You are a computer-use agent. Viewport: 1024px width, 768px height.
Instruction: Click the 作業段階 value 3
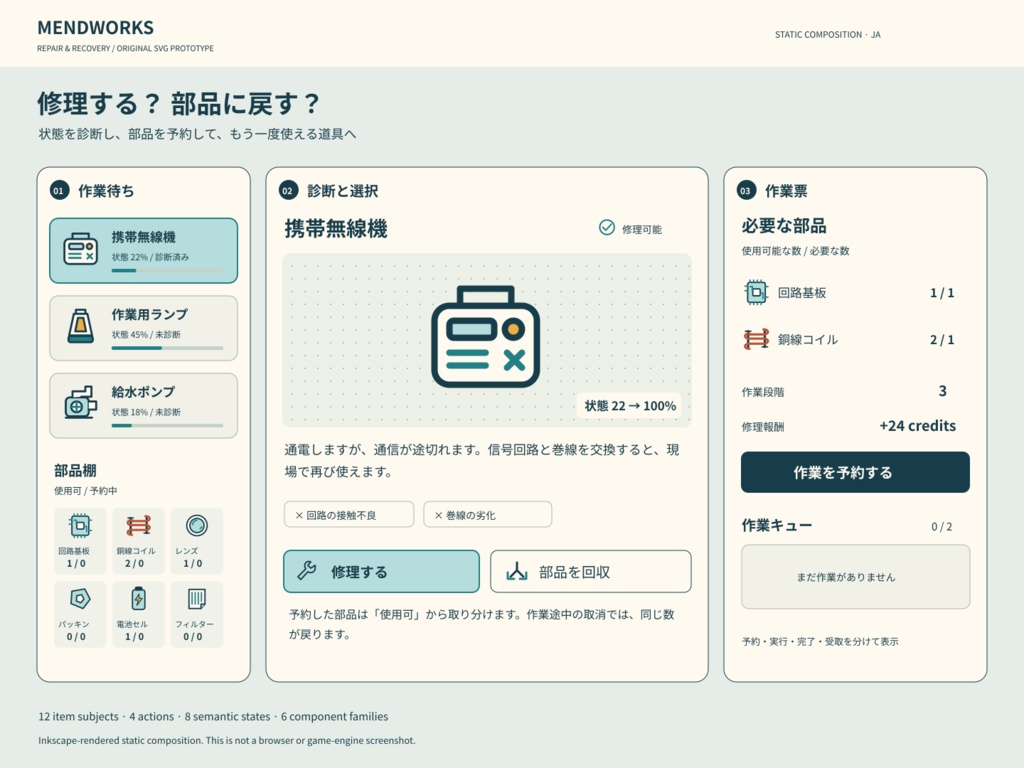coord(942,391)
